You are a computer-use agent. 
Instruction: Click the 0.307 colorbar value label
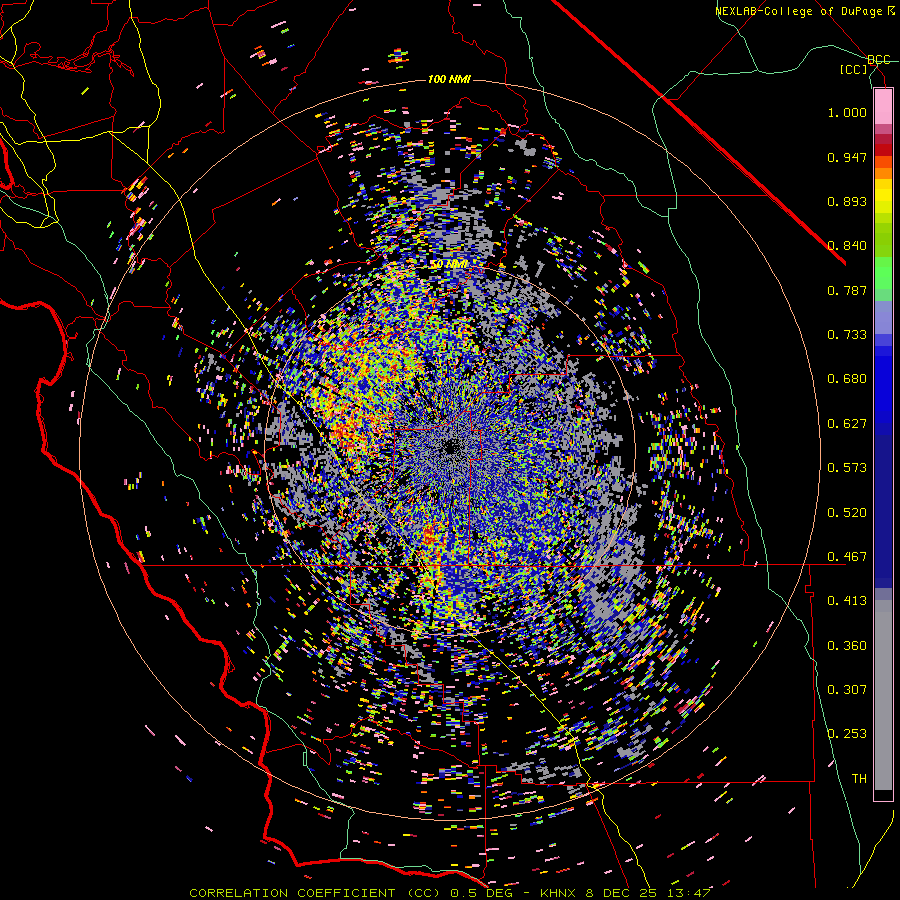tap(847, 690)
